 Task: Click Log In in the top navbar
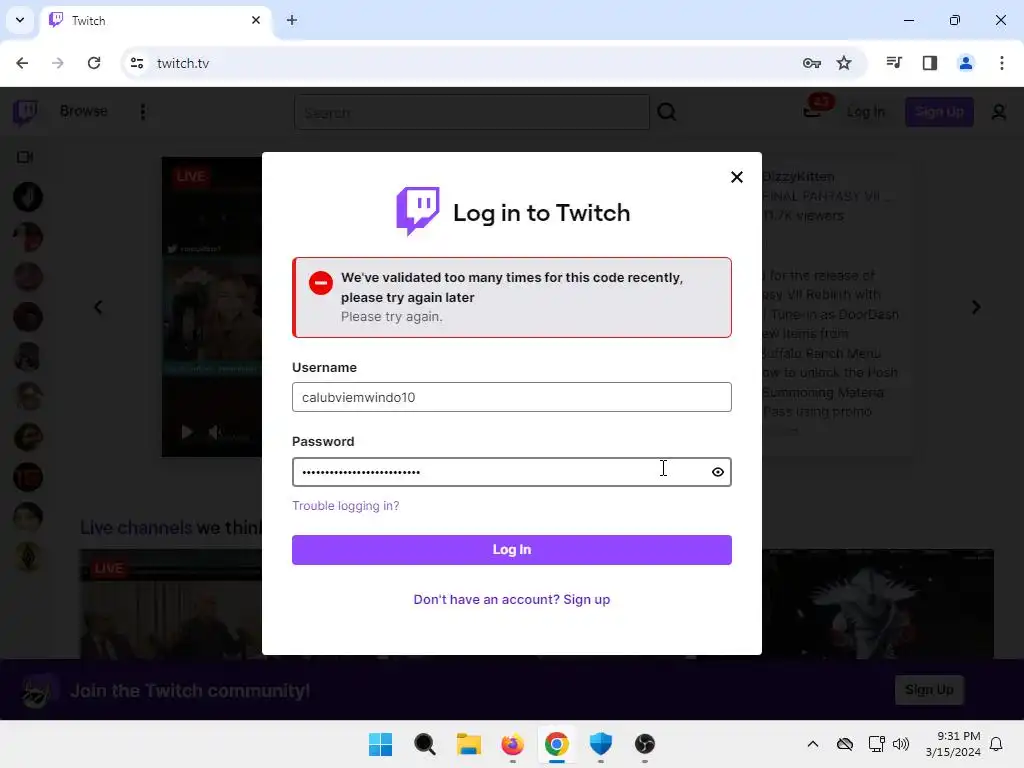point(866,112)
